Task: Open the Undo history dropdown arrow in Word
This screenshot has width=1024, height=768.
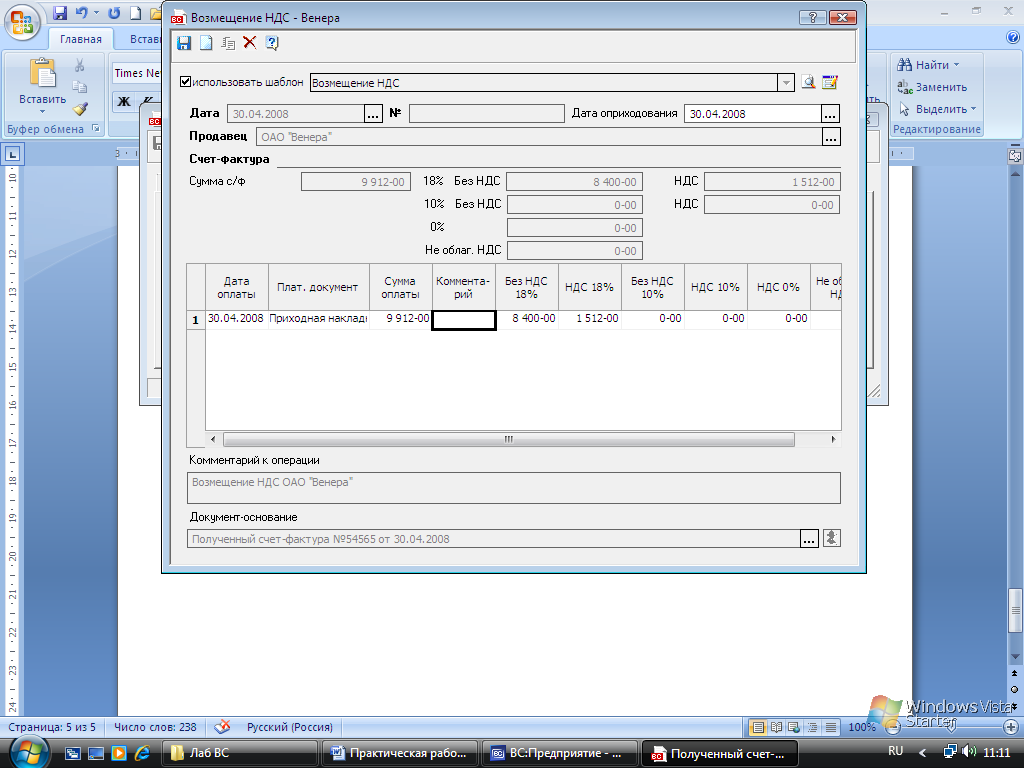Action: (97, 13)
